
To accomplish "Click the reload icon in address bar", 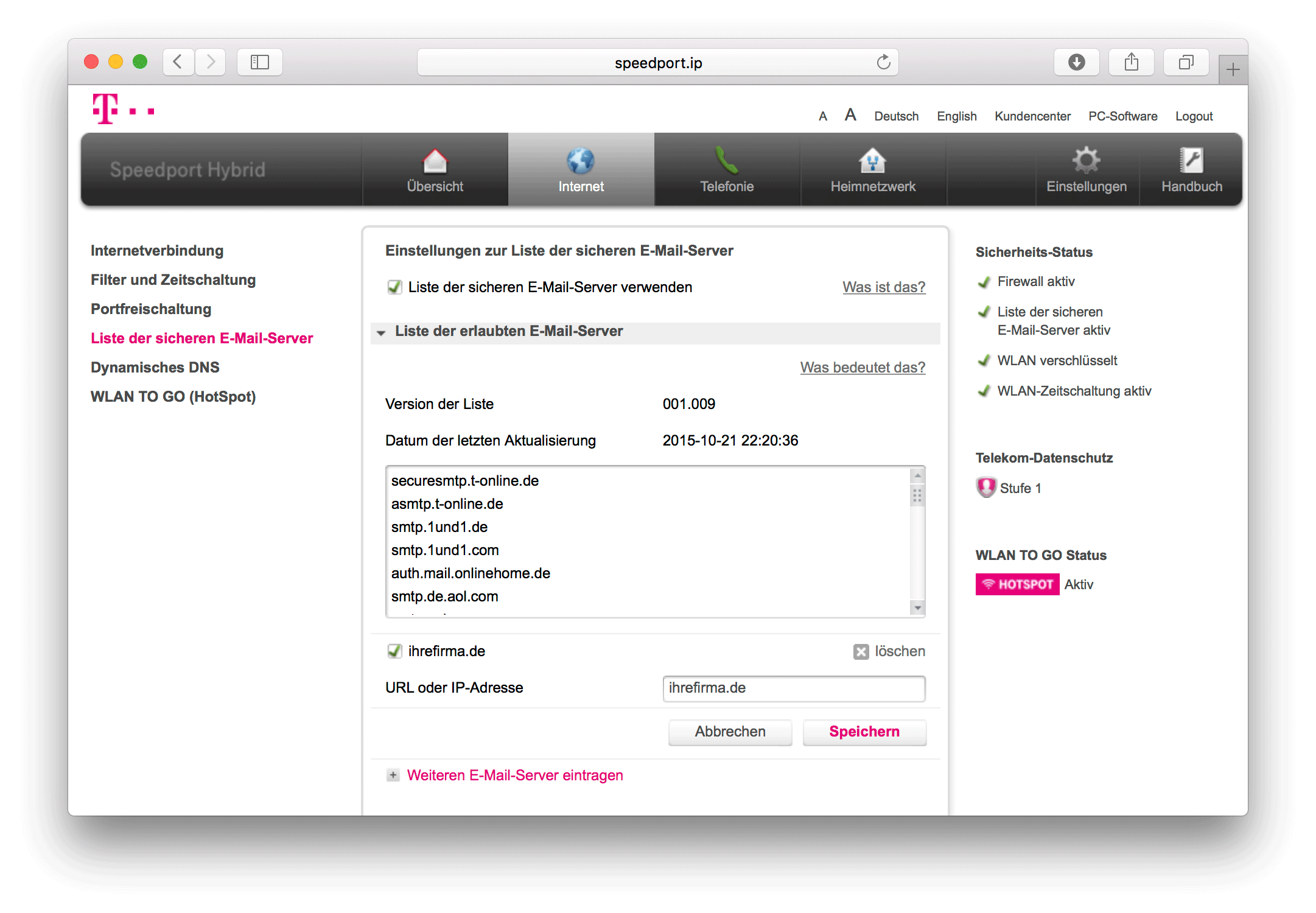I will coord(883,61).
